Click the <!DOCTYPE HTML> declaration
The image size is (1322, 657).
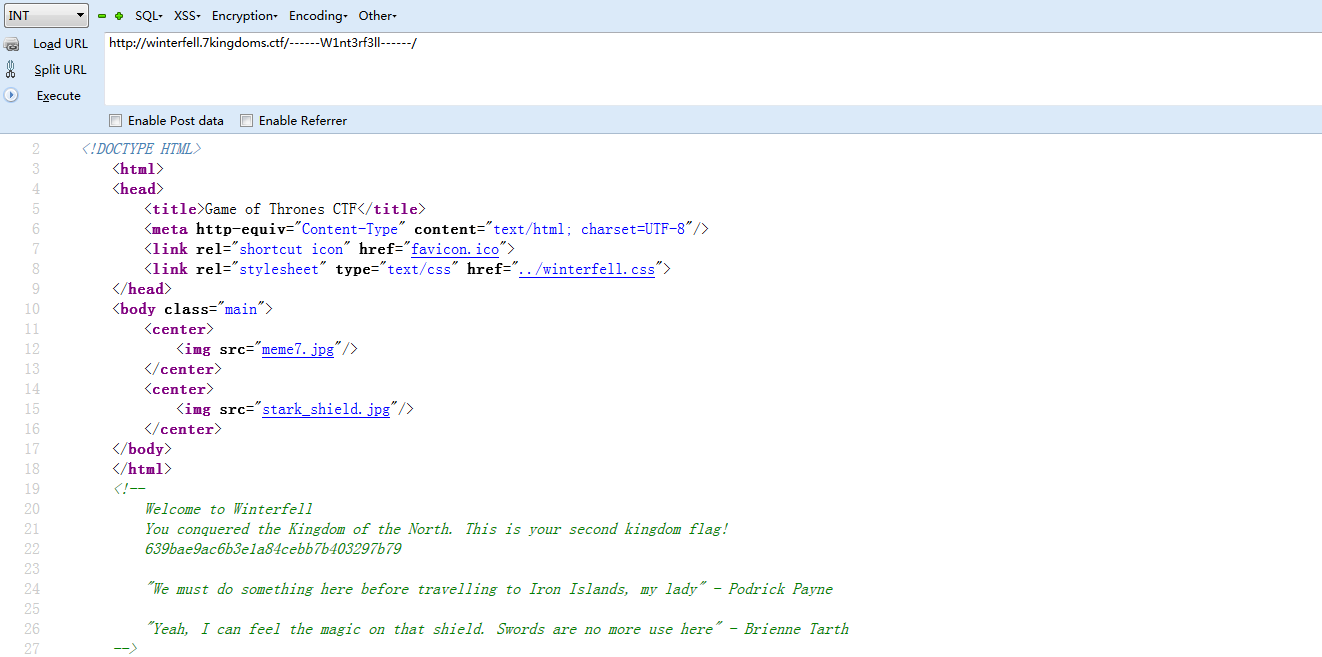pyautogui.click(x=142, y=149)
